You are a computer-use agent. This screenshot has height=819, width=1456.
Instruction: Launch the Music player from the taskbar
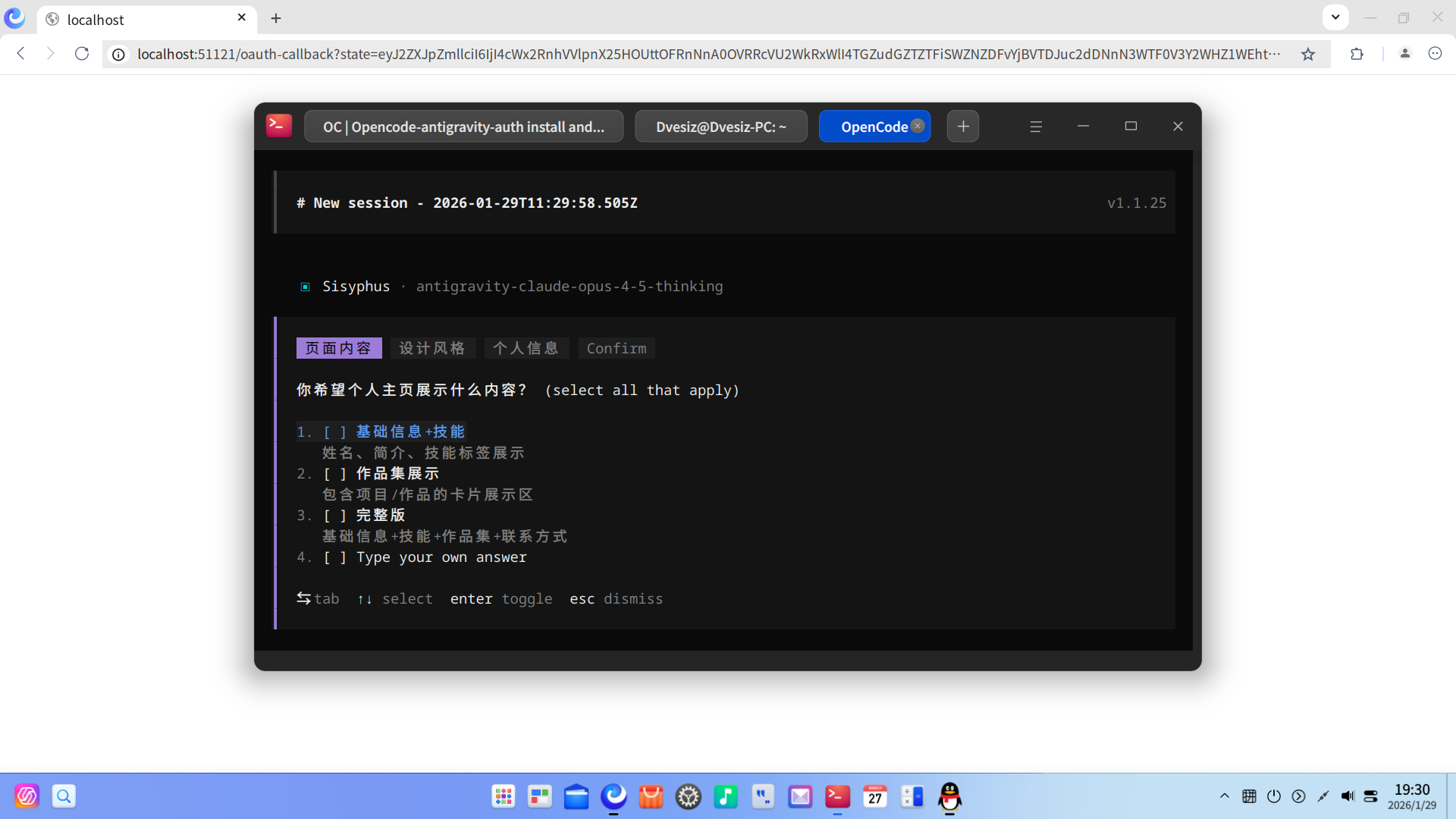point(726,796)
